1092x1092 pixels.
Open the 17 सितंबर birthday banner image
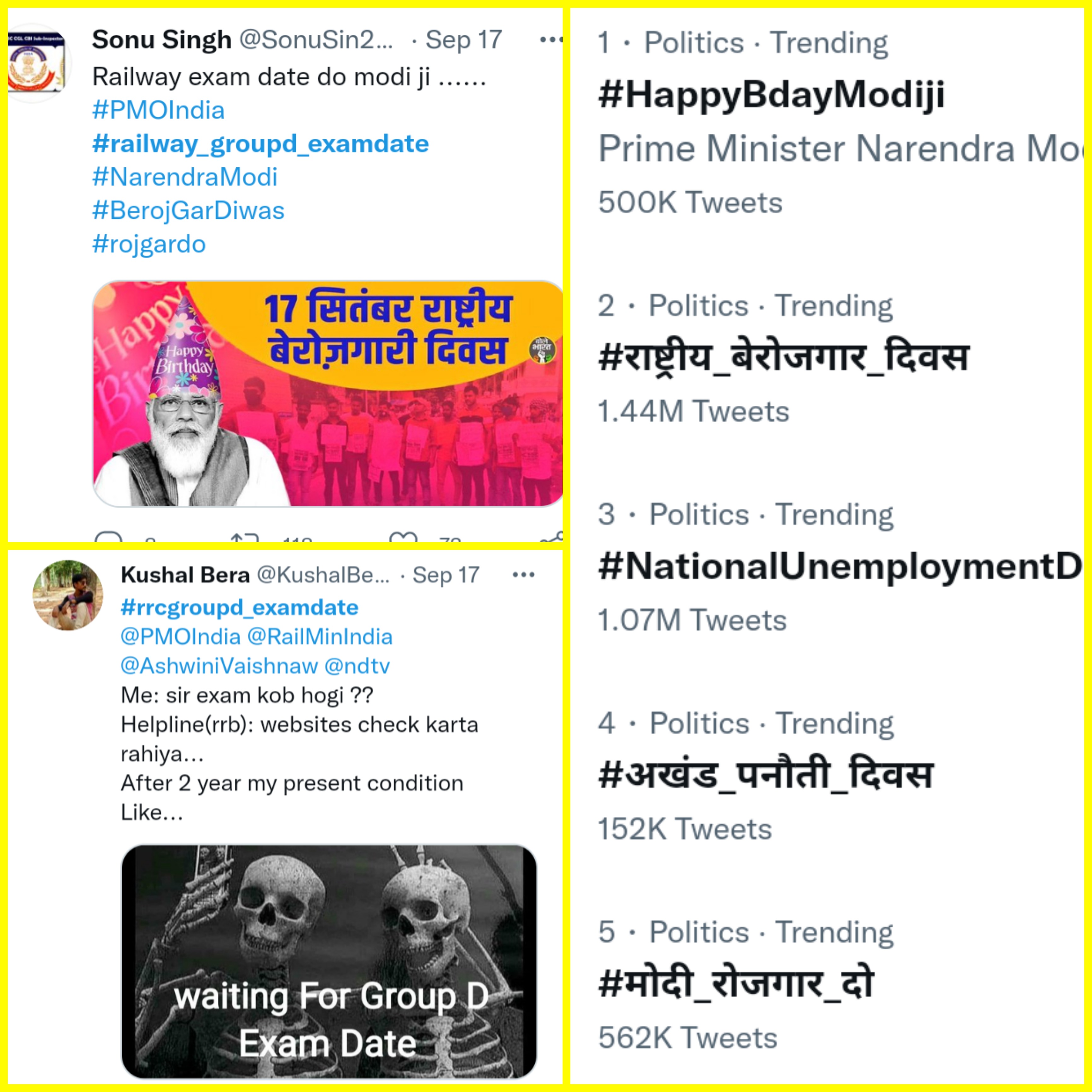(328, 394)
